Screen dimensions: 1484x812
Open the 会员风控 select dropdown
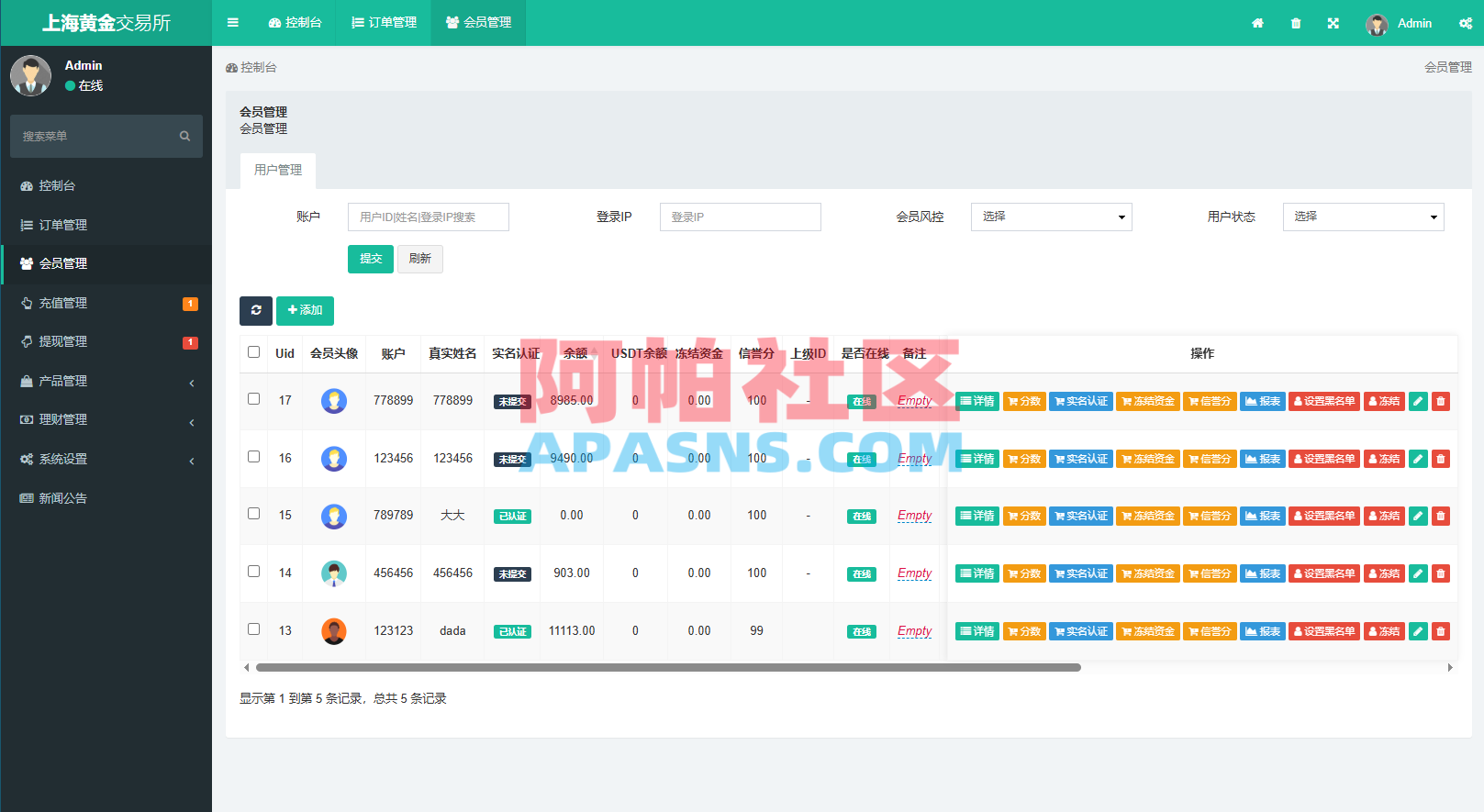pos(1052,217)
